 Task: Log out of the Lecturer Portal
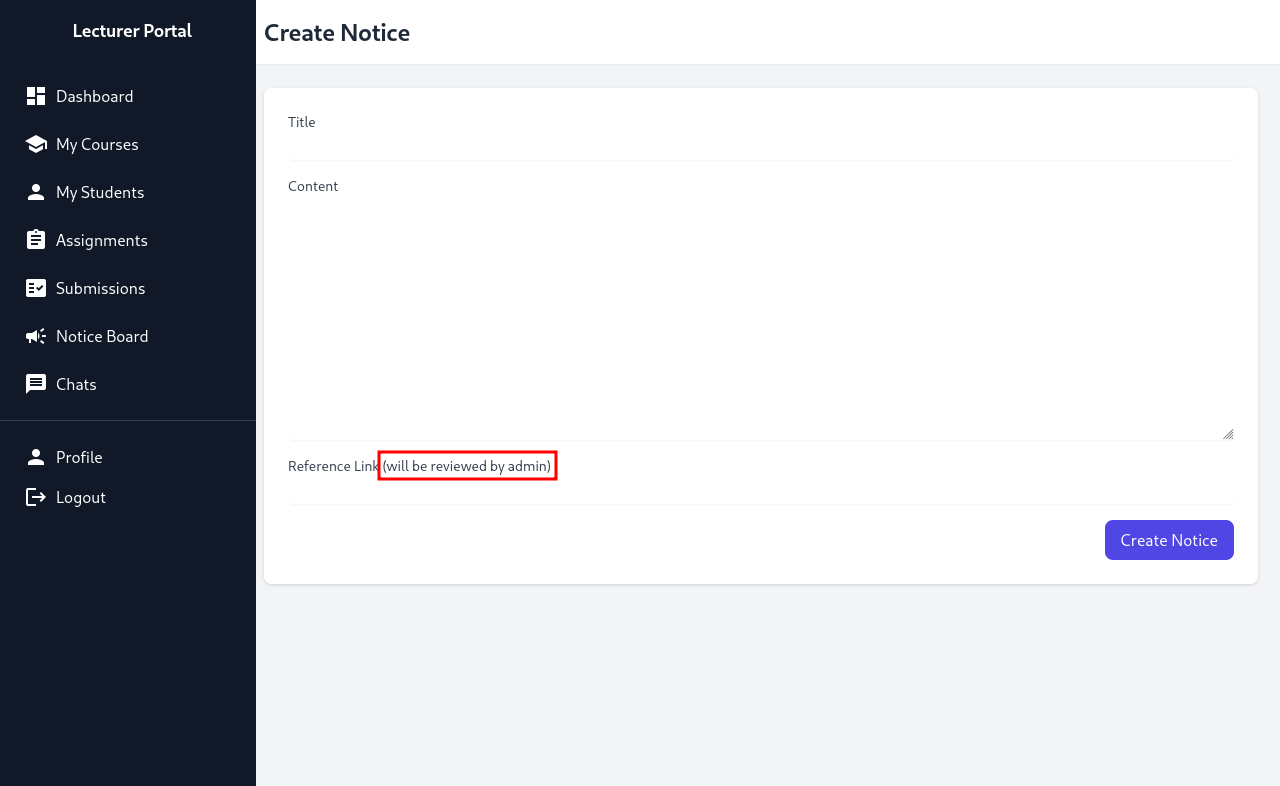click(x=80, y=497)
